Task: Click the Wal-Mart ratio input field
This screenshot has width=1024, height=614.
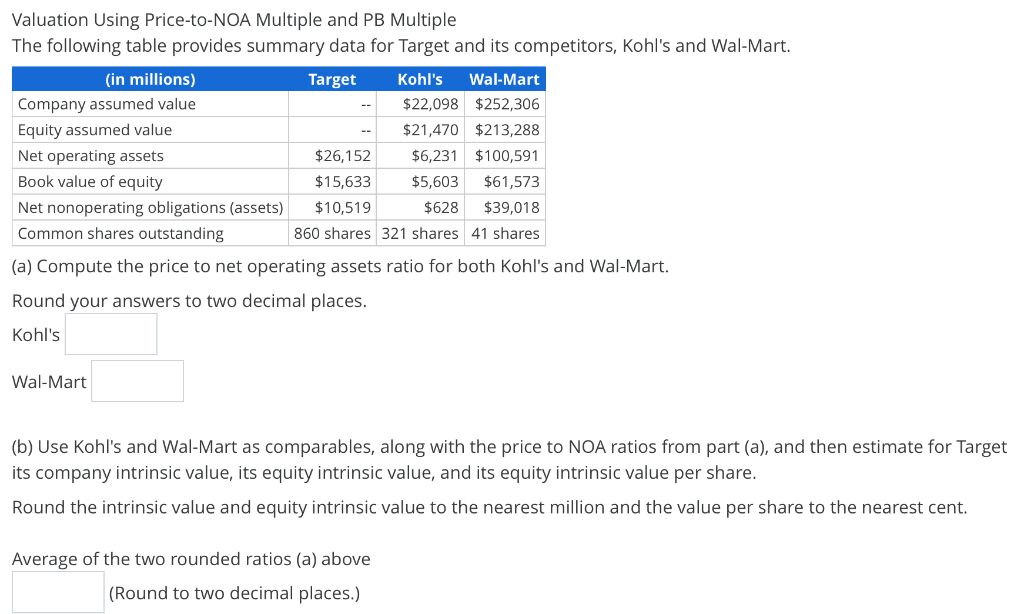Action: (x=137, y=380)
